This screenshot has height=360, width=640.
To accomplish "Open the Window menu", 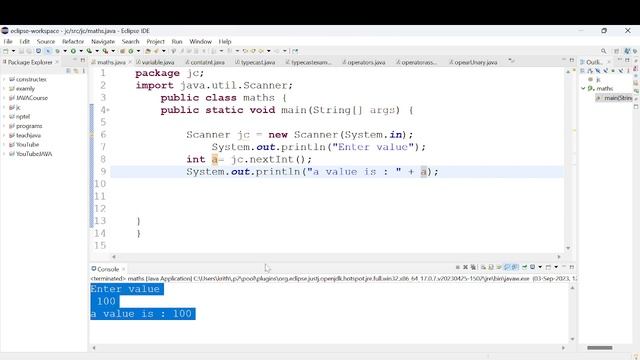I will tap(200, 41).
